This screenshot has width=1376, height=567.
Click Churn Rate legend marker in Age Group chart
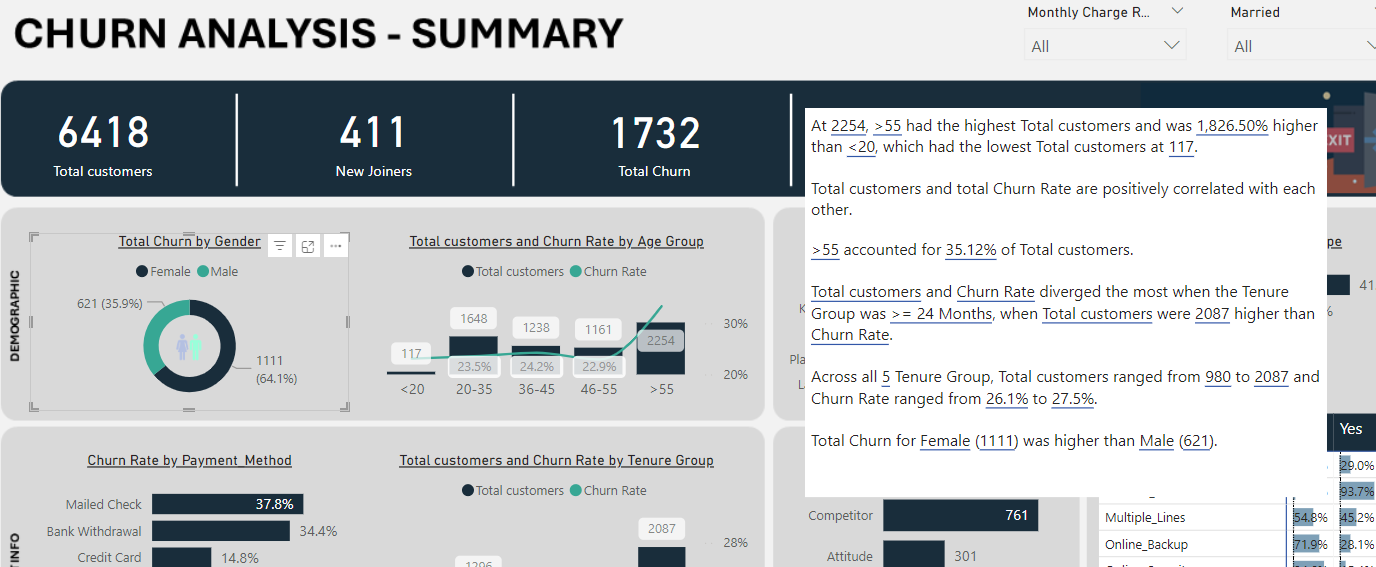coord(575,272)
